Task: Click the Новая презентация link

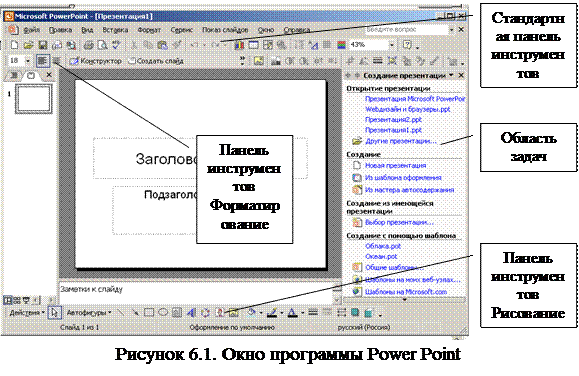Action: click(x=395, y=165)
